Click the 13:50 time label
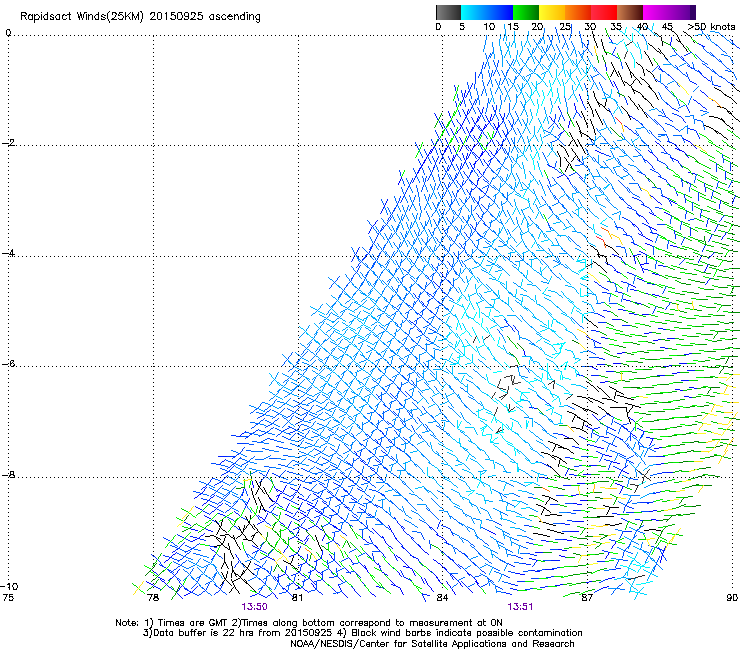The height and width of the screenshot is (650, 740). (x=254, y=607)
